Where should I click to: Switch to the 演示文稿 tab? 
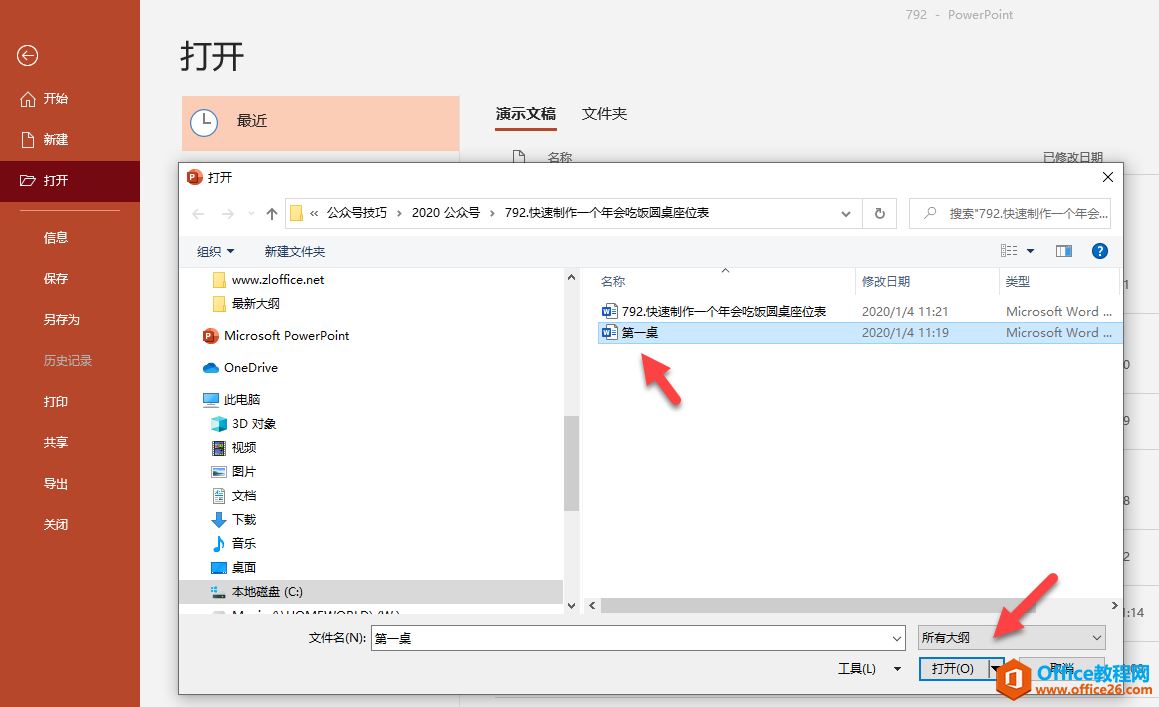(x=526, y=114)
